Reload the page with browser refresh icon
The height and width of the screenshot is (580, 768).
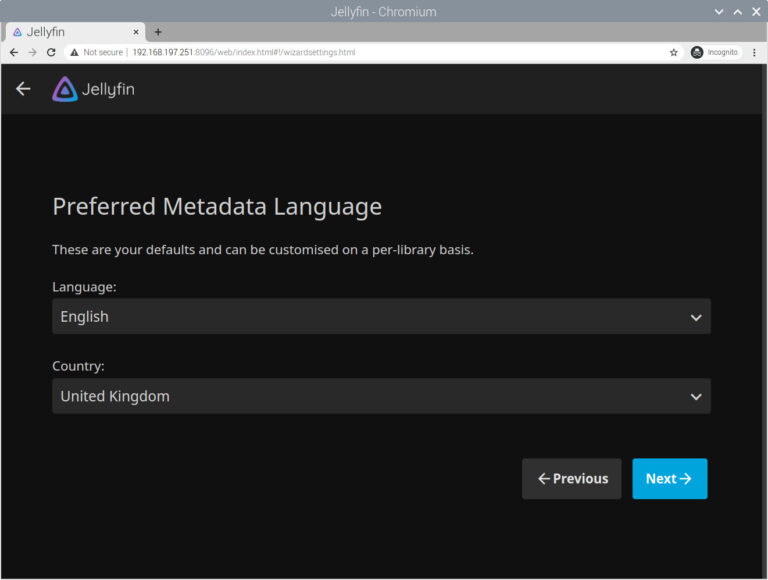[x=51, y=52]
